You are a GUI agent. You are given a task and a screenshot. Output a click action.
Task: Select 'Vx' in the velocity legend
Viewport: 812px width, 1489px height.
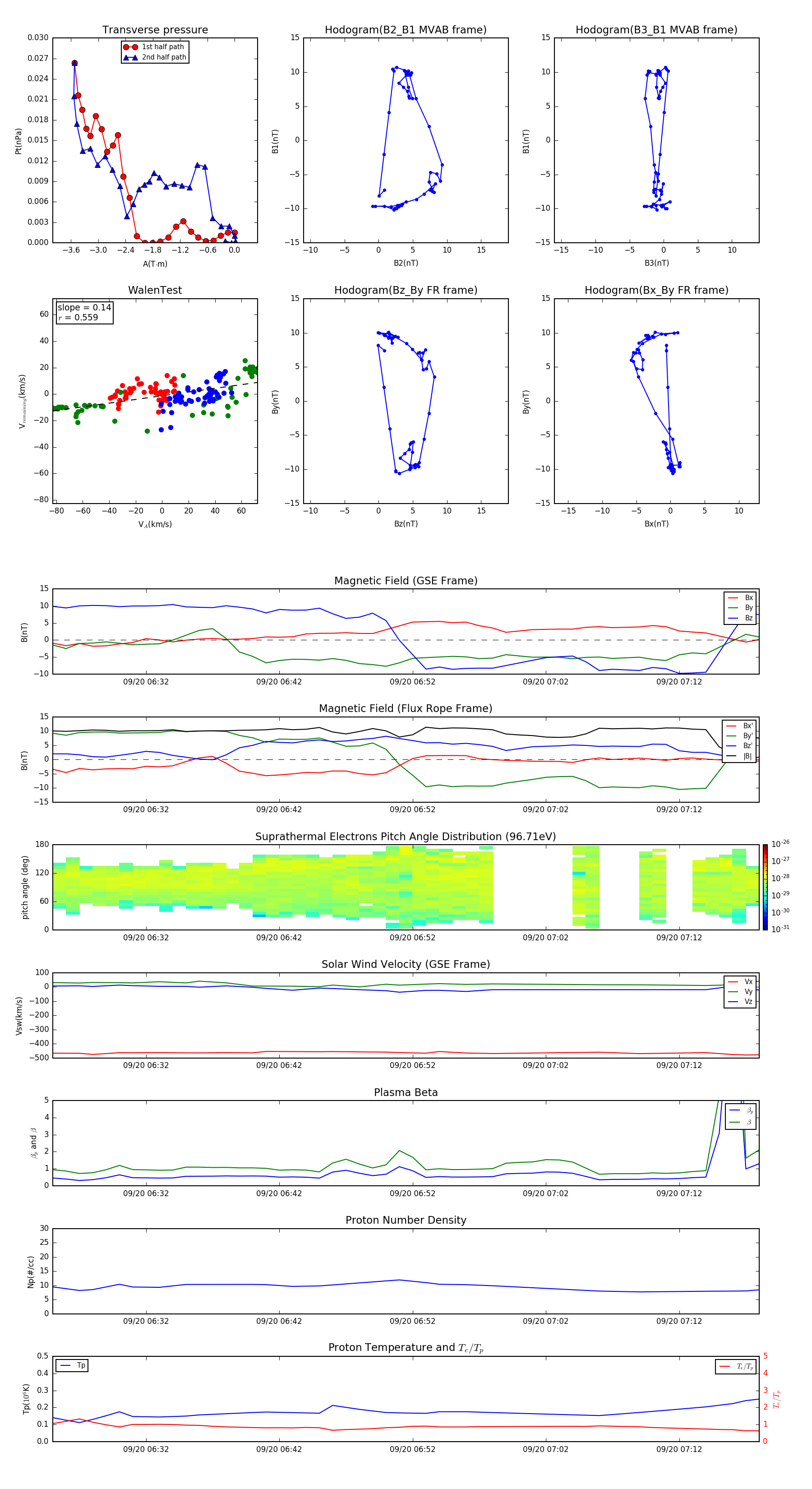click(741, 981)
